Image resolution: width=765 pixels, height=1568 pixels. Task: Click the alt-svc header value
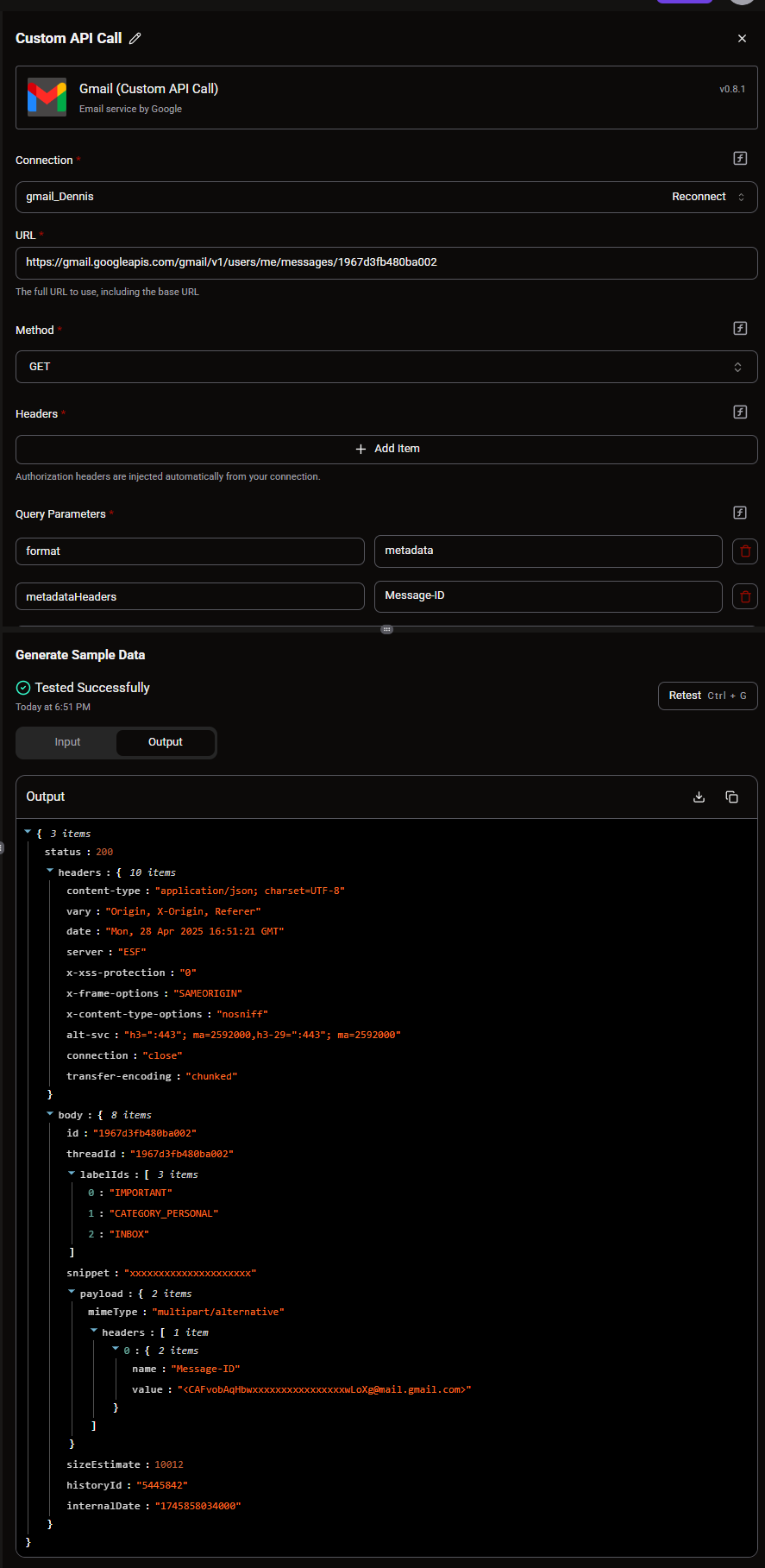click(262, 1036)
